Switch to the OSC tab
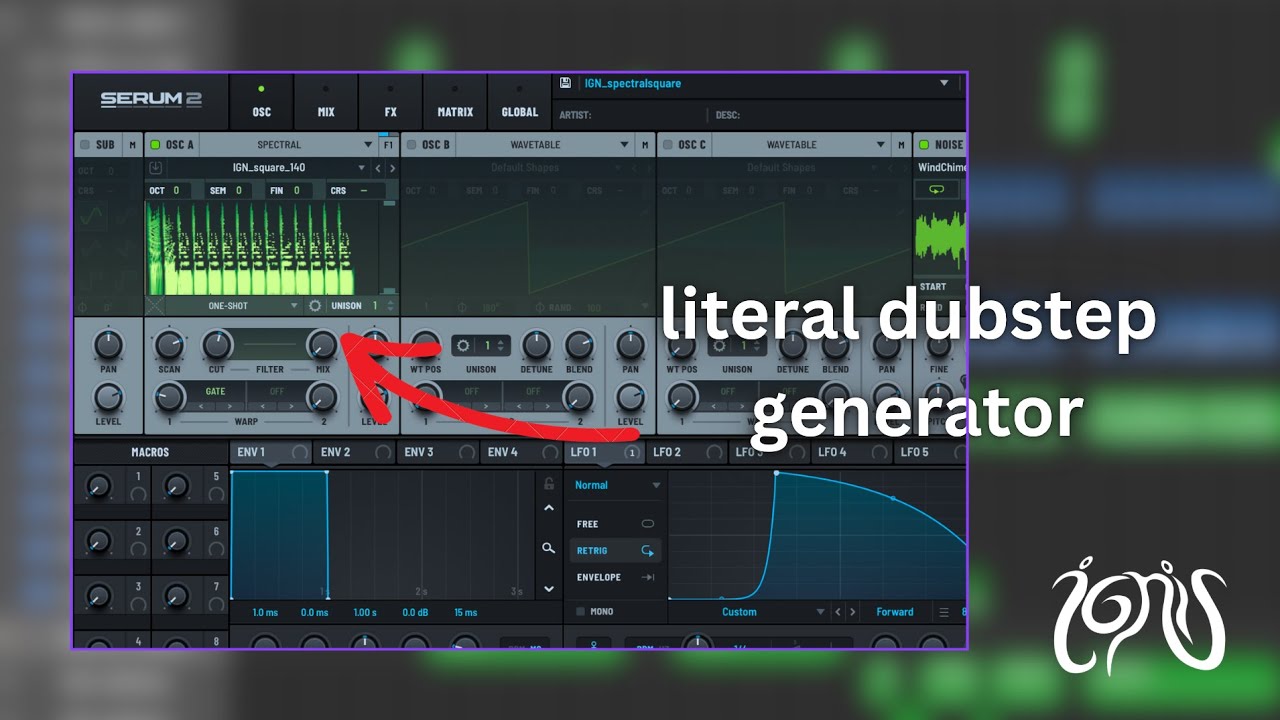Viewport: 1280px width, 720px height. pos(261,101)
